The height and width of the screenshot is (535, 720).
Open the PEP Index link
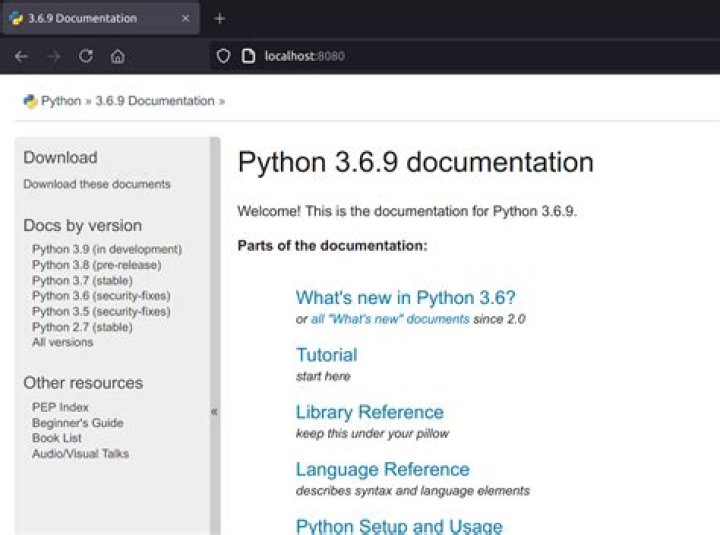(x=60, y=407)
